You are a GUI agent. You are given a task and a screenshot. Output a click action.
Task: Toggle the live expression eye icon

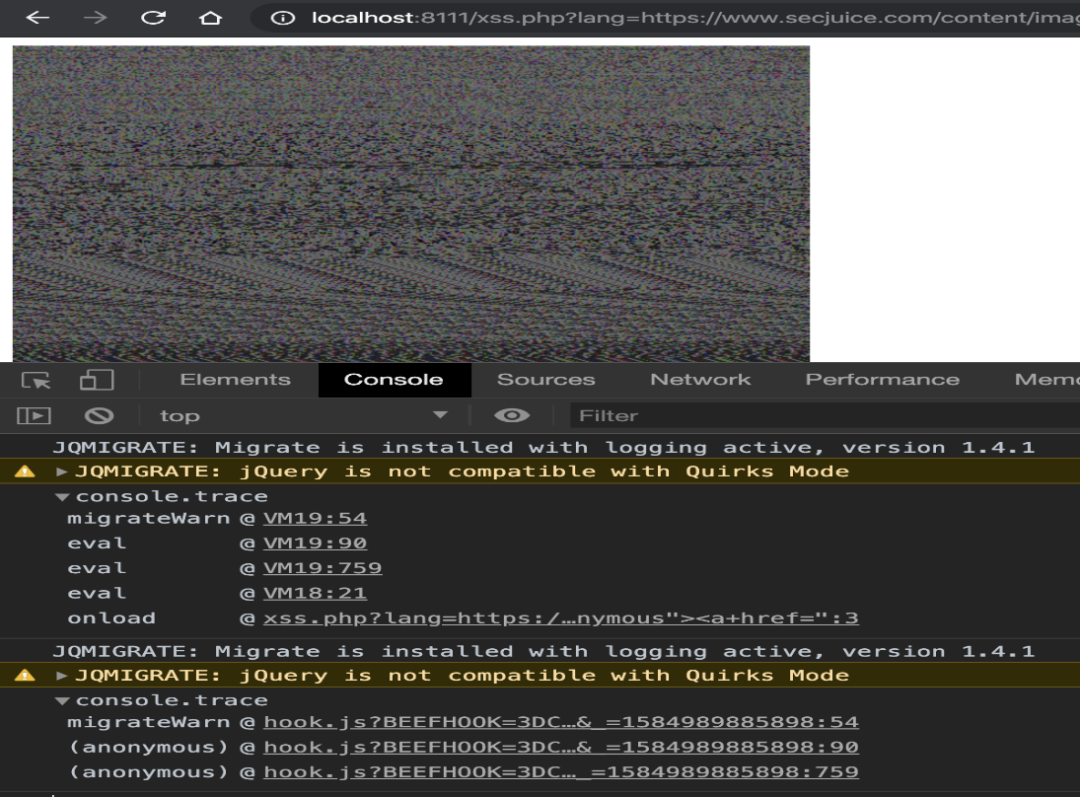coord(512,415)
